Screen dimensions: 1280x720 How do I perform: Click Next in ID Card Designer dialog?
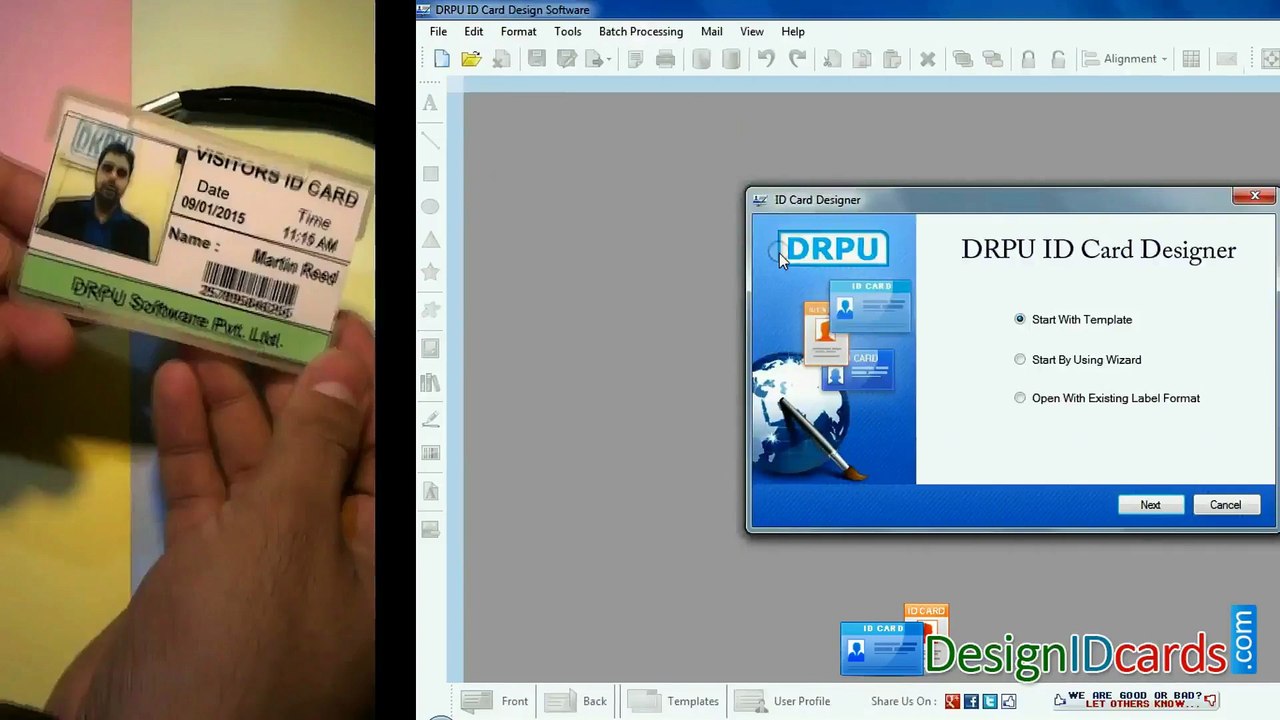click(1151, 505)
